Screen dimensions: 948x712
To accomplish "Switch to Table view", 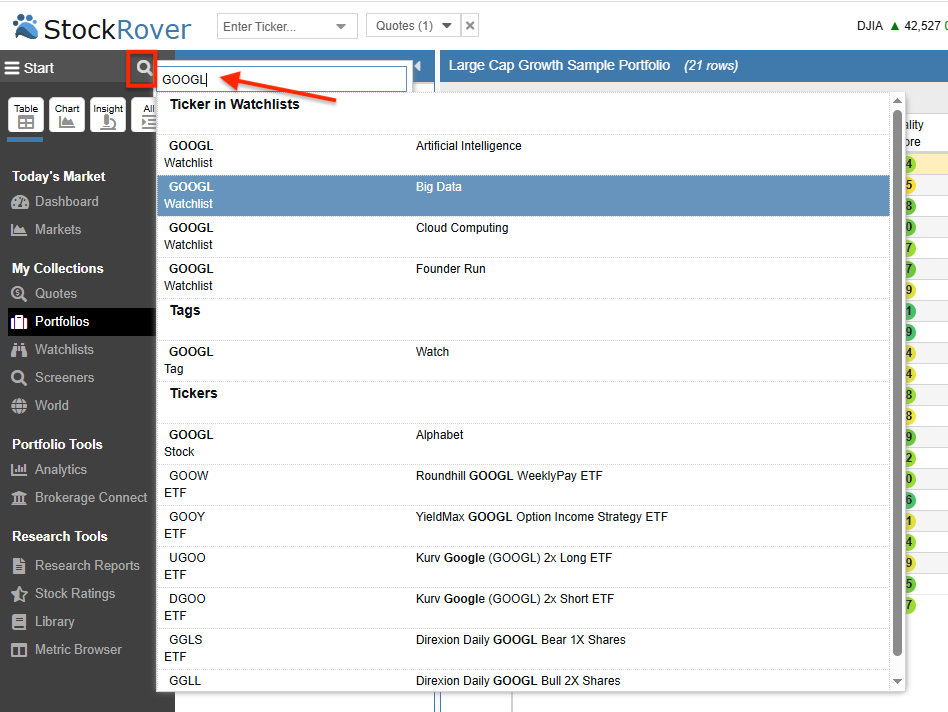I will pos(25,115).
